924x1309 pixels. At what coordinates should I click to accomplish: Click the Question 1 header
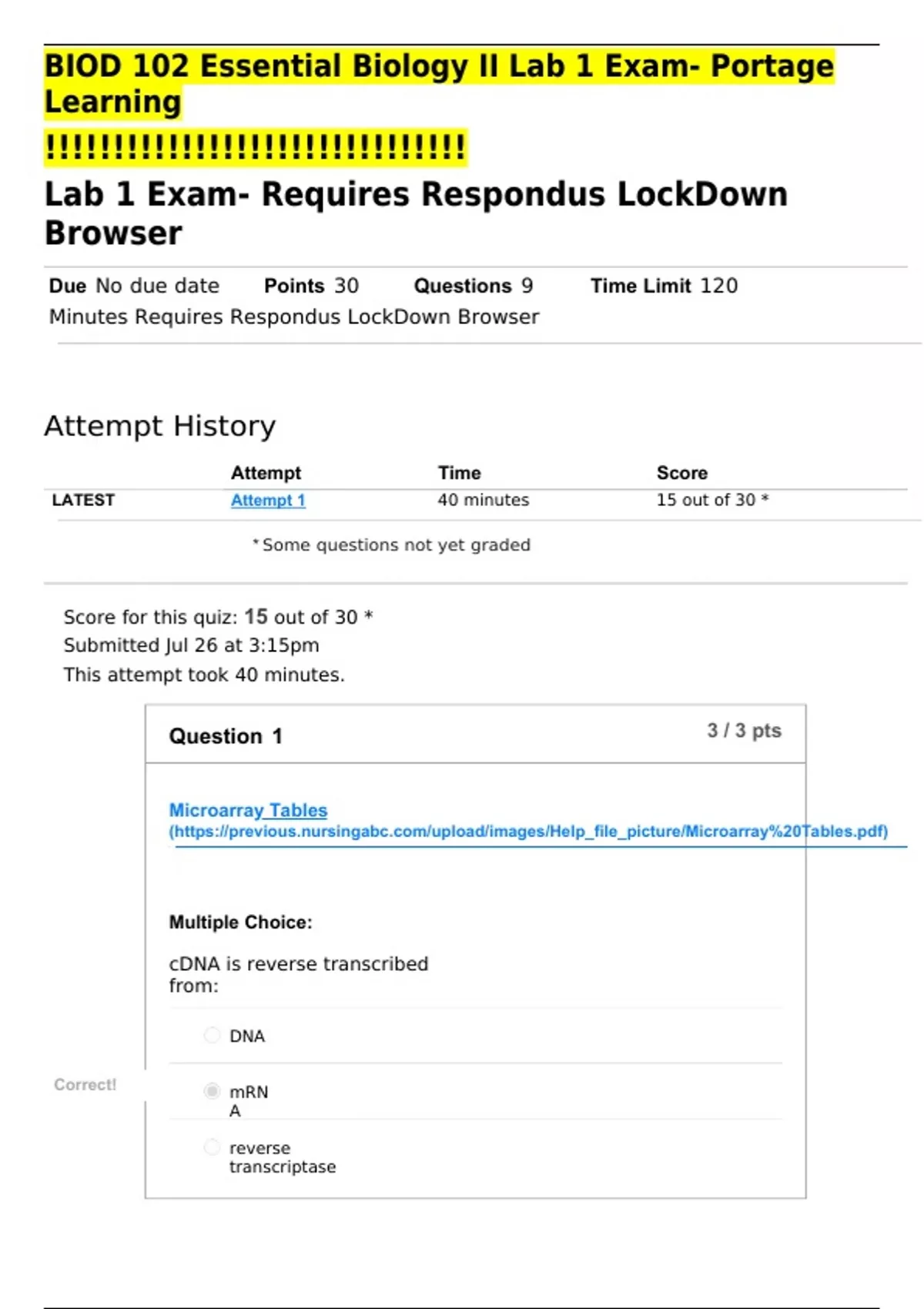point(226,736)
